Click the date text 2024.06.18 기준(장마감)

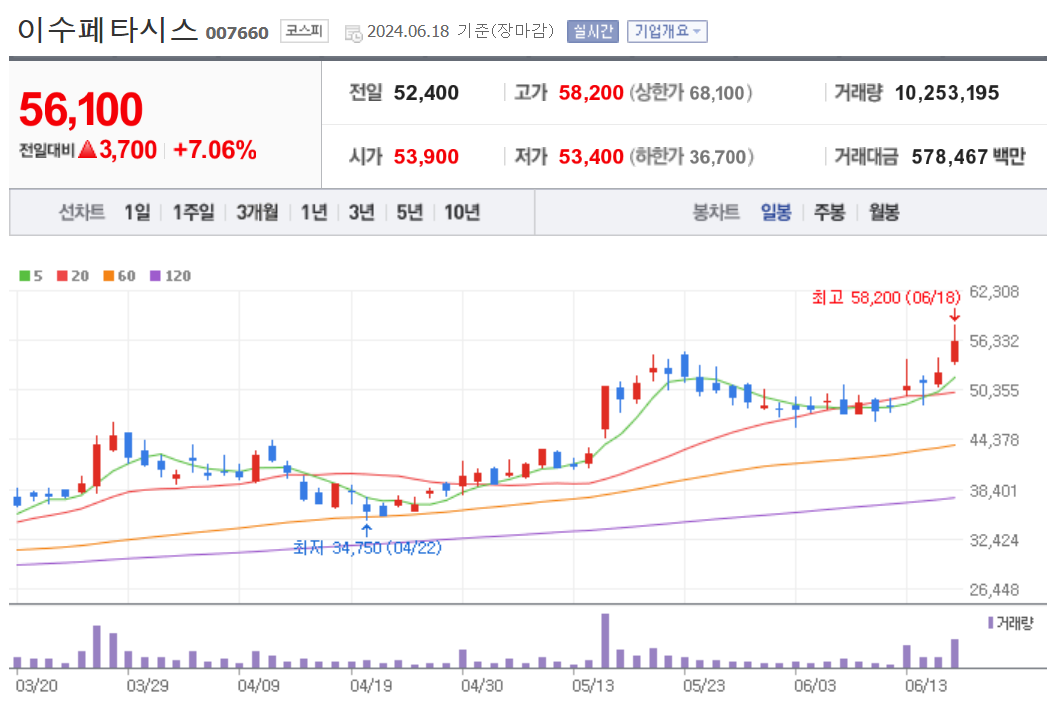(461, 31)
